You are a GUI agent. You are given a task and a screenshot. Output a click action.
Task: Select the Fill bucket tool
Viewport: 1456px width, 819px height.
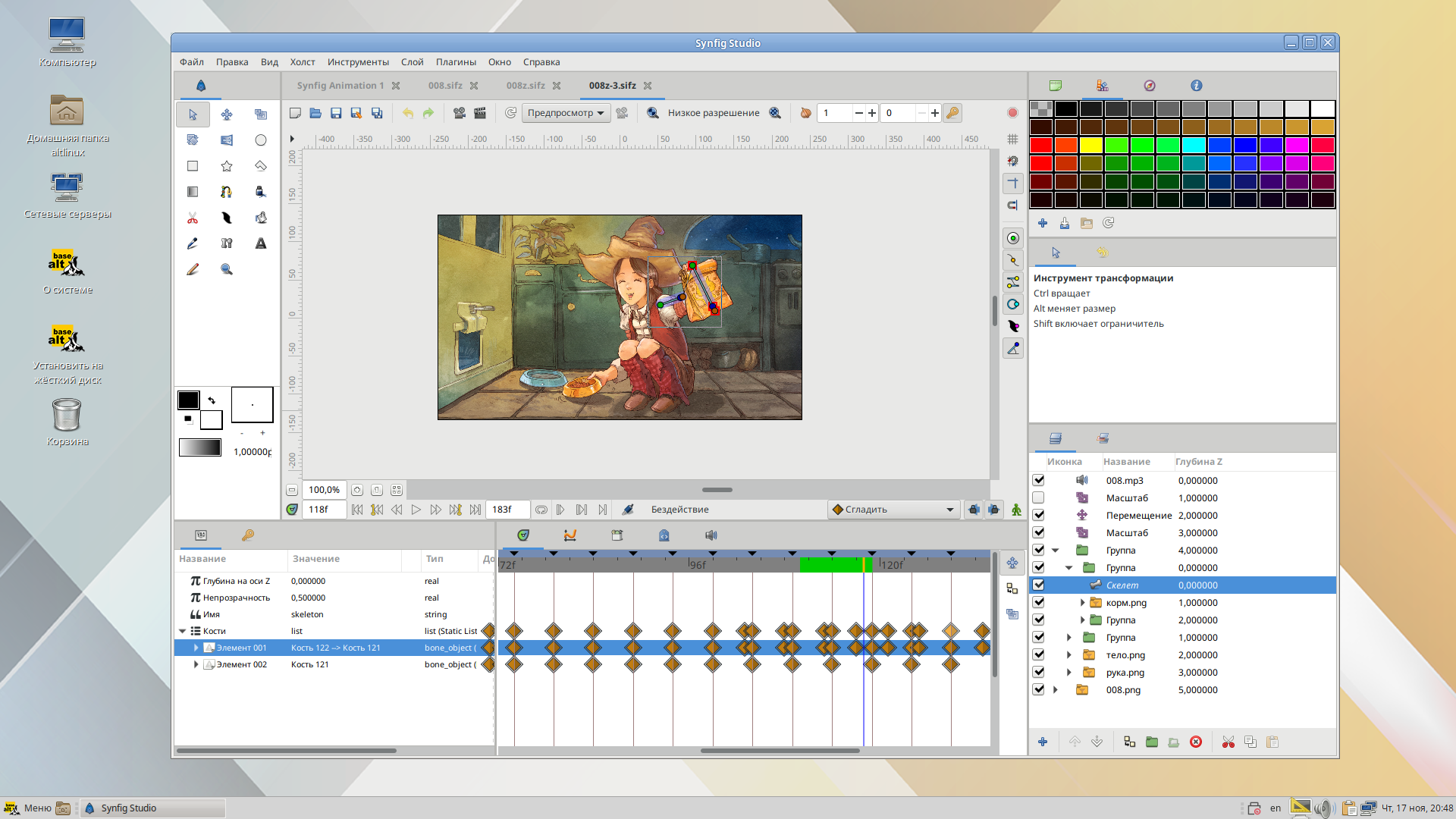point(261,218)
